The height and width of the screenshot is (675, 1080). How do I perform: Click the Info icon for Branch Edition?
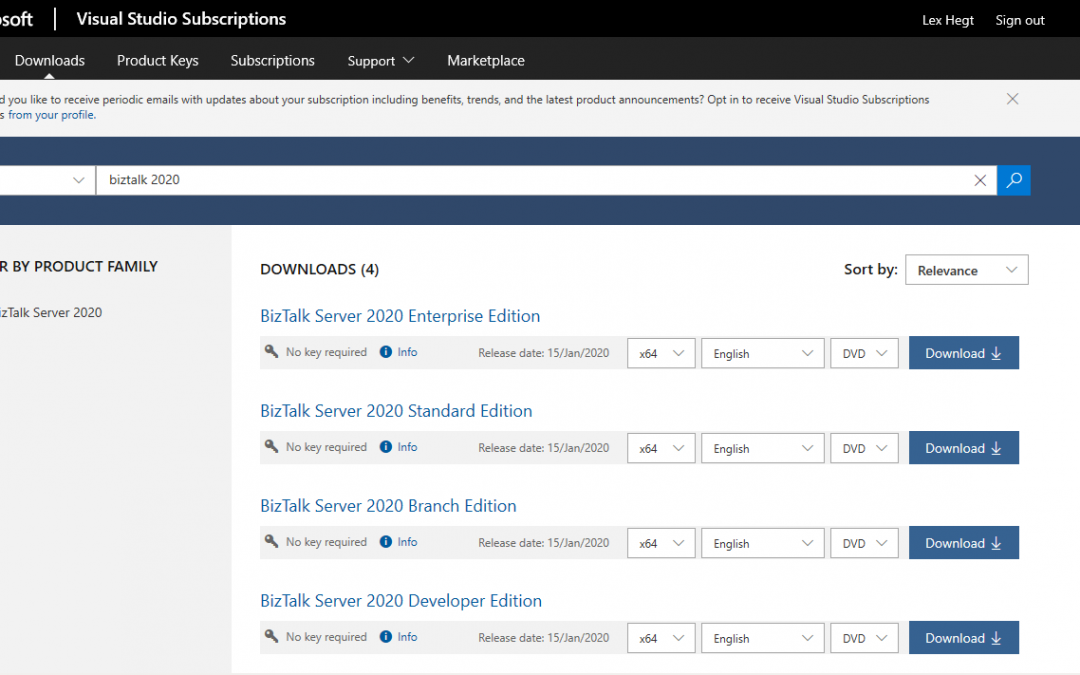pos(386,542)
